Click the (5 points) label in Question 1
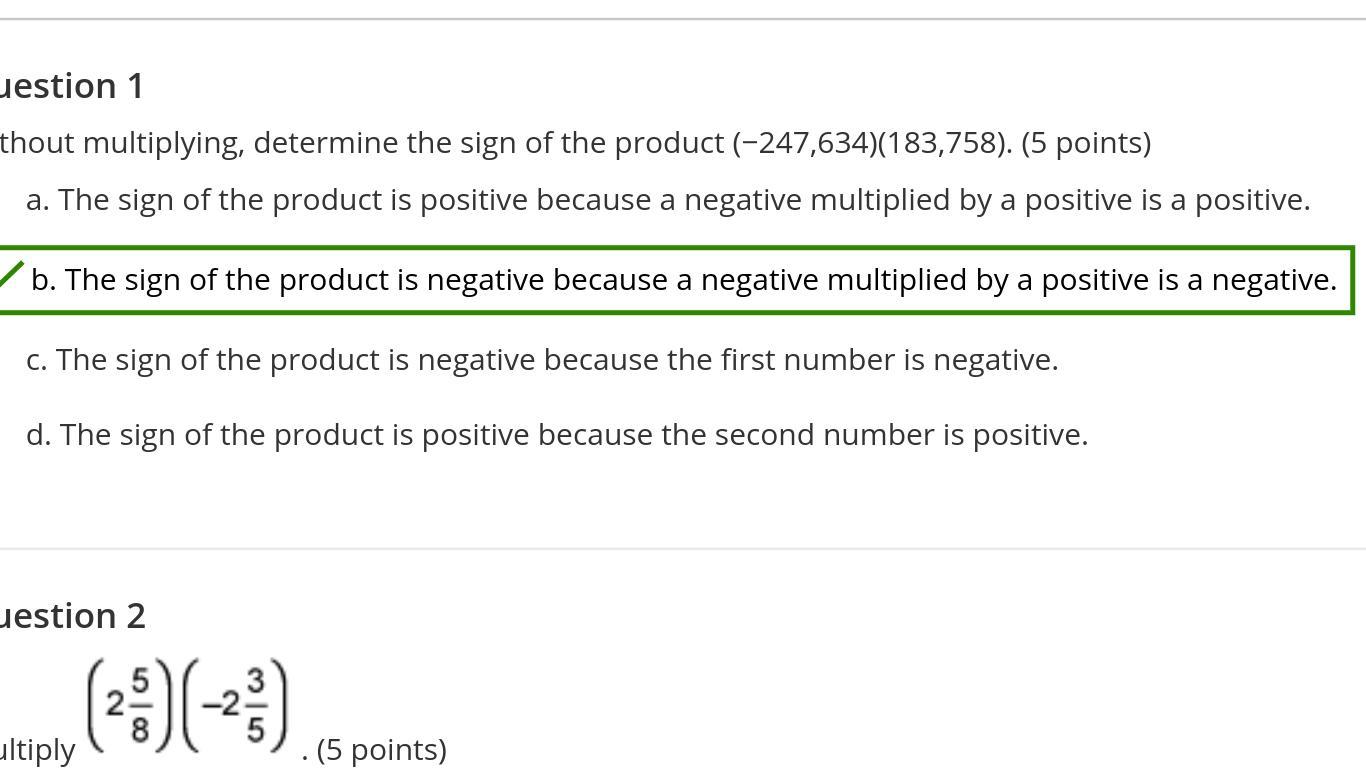Image resolution: width=1366 pixels, height=768 pixels. pyautogui.click(x=1086, y=143)
